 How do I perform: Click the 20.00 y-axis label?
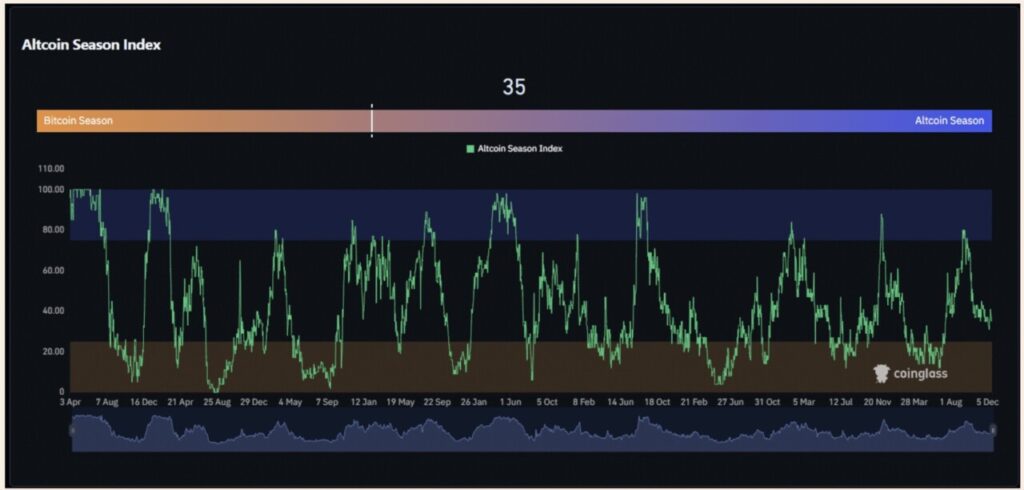point(53,351)
